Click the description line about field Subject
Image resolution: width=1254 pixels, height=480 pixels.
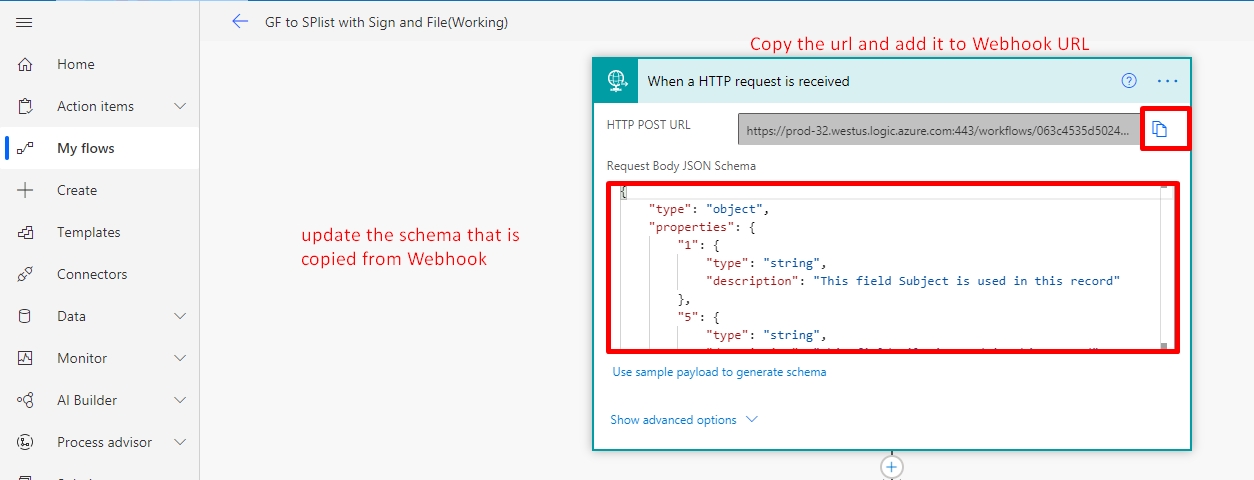point(912,281)
